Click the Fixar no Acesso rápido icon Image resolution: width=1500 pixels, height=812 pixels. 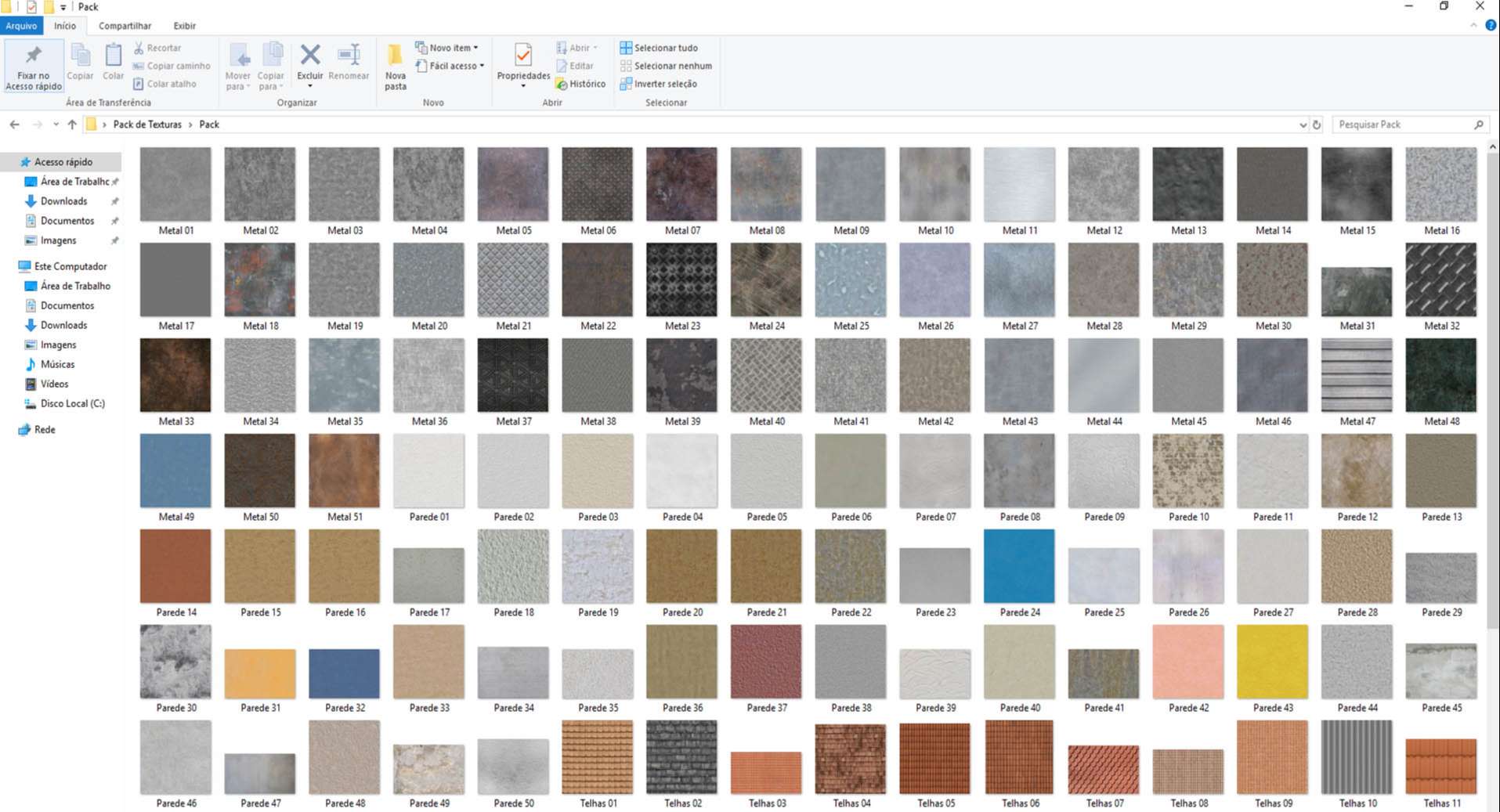[x=33, y=65]
